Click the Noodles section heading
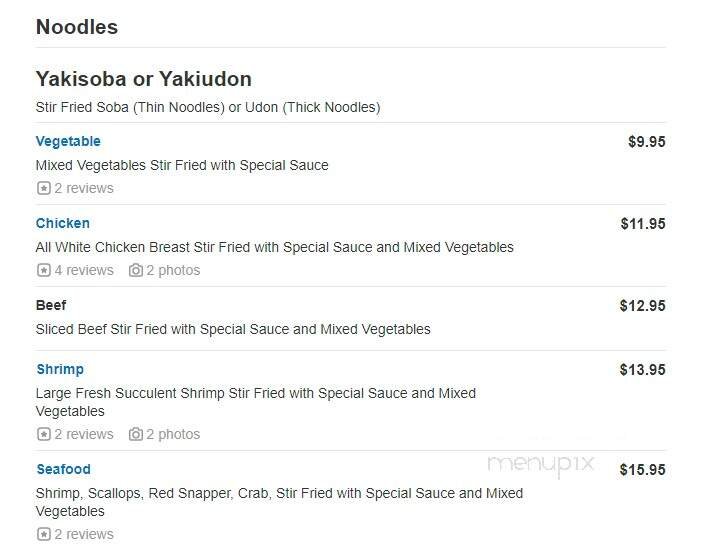The height and width of the screenshot is (546, 720). 77,27
